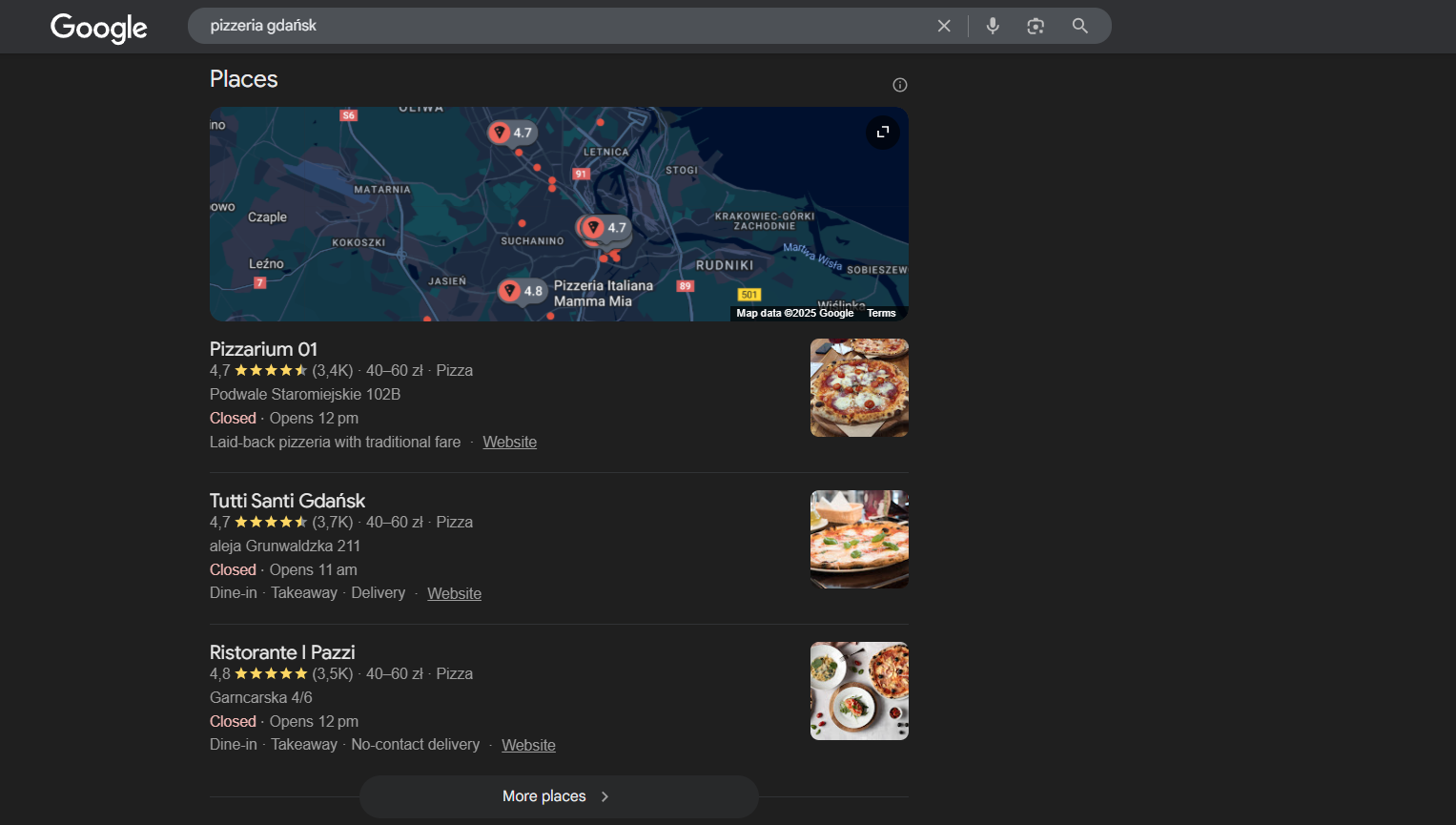This screenshot has width=1456, height=825.
Task: Click road 89 marker on map
Action: 685,285
